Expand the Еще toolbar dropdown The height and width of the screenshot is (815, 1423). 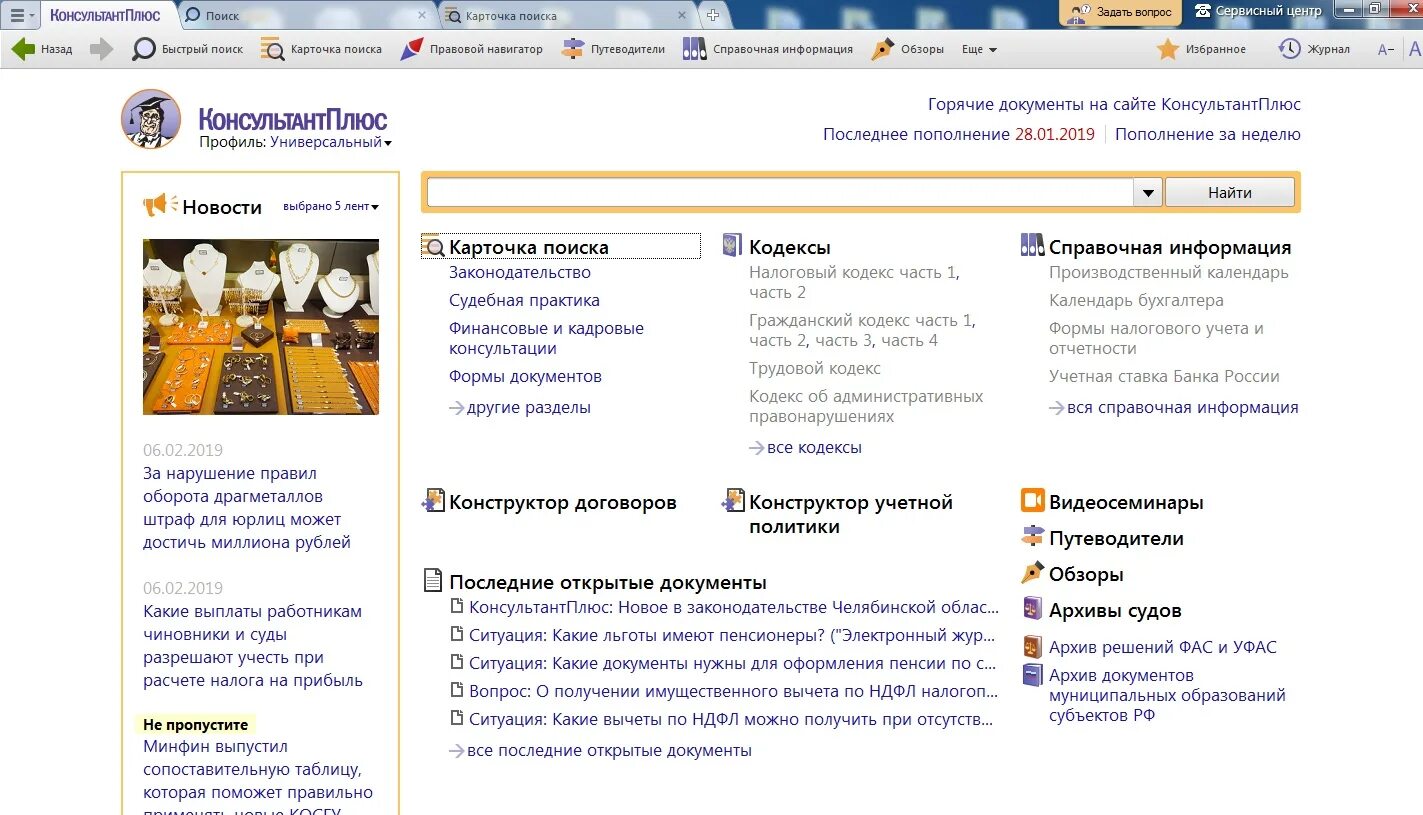[x=979, y=49]
